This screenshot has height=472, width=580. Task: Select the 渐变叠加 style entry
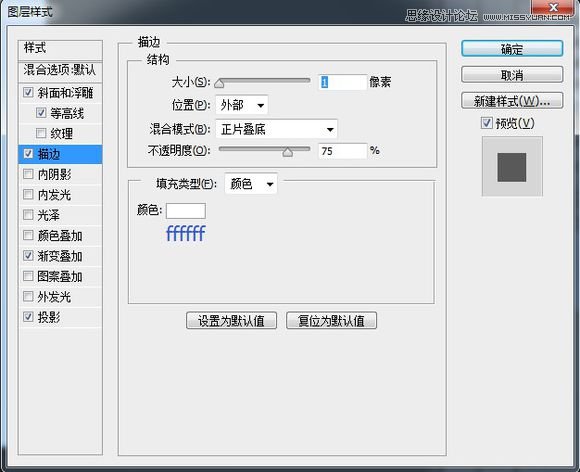point(60,256)
